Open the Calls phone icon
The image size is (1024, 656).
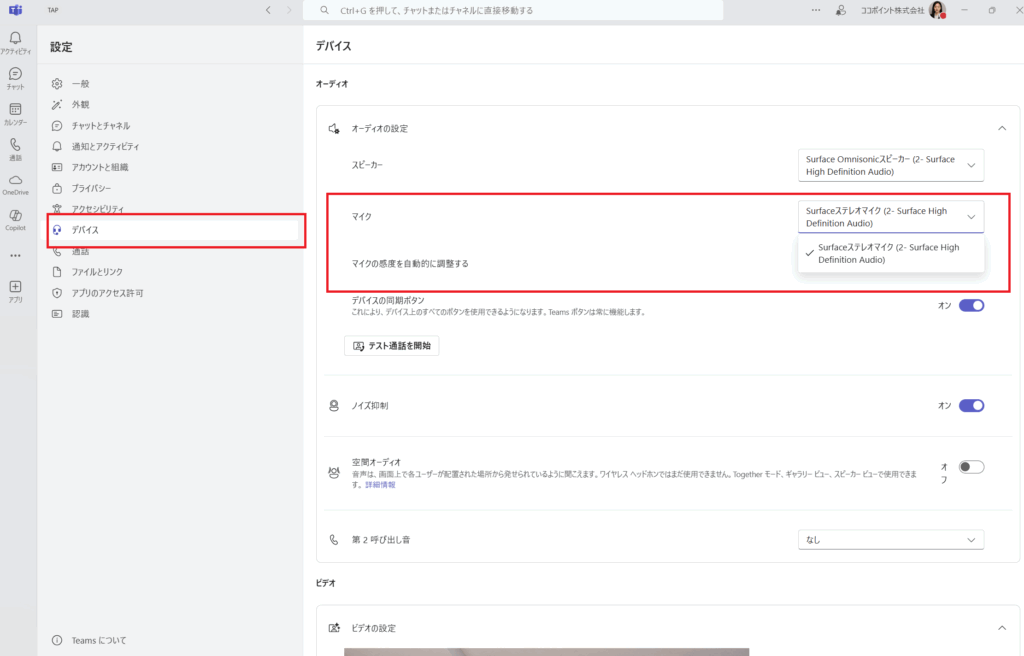coord(15,147)
